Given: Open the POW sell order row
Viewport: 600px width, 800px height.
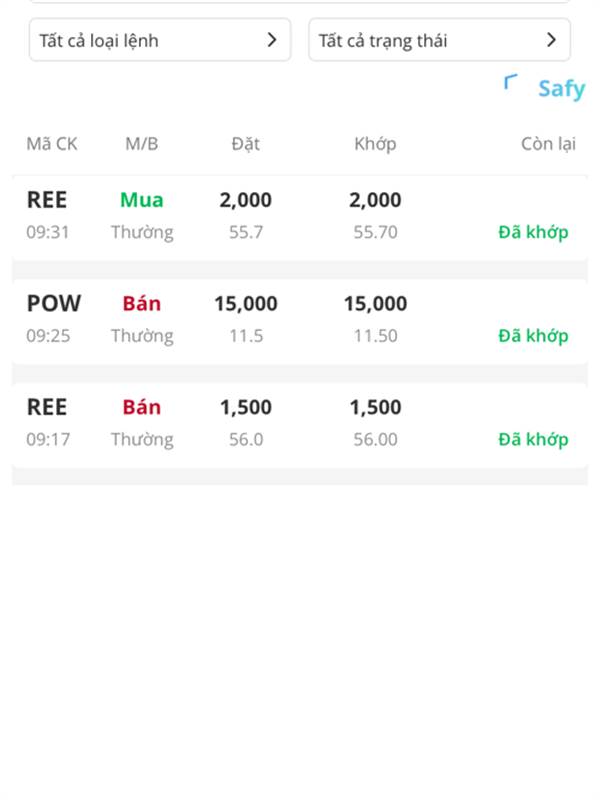Looking at the screenshot, I should point(299,321).
